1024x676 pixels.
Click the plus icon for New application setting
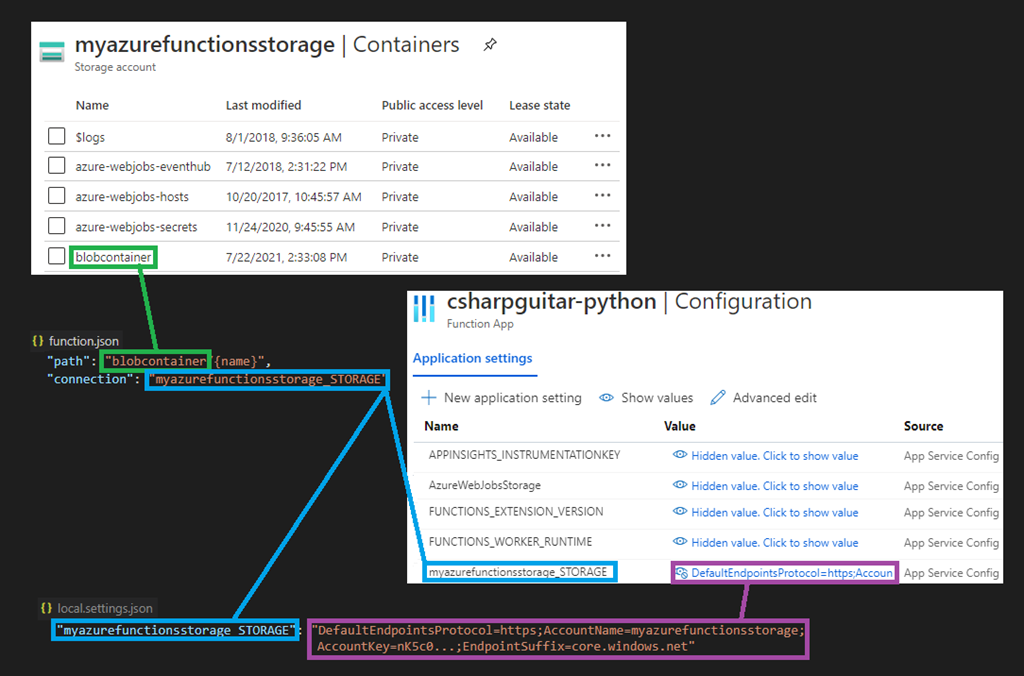coord(429,398)
